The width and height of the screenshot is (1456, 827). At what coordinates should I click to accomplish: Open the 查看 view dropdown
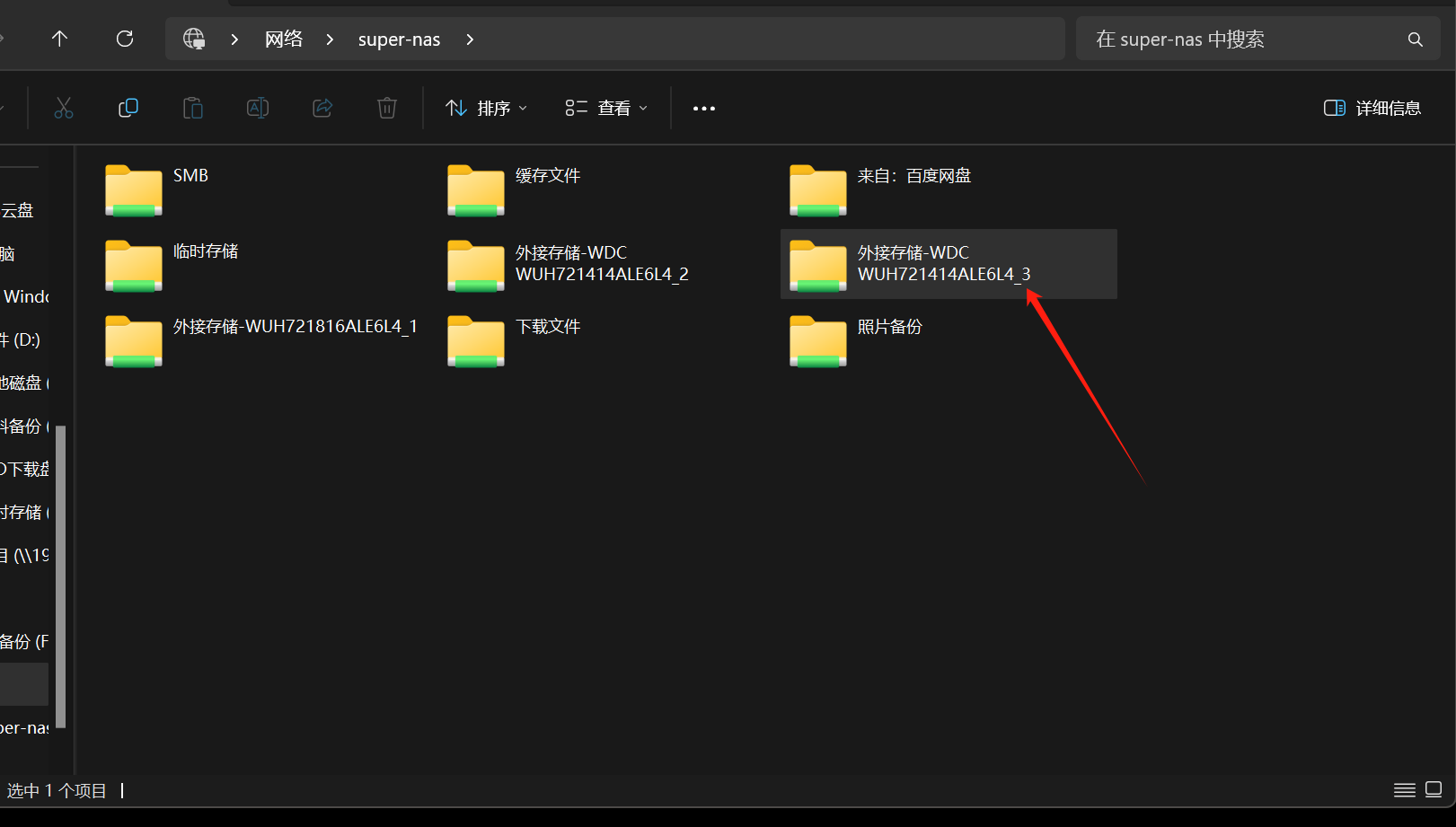click(x=606, y=109)
